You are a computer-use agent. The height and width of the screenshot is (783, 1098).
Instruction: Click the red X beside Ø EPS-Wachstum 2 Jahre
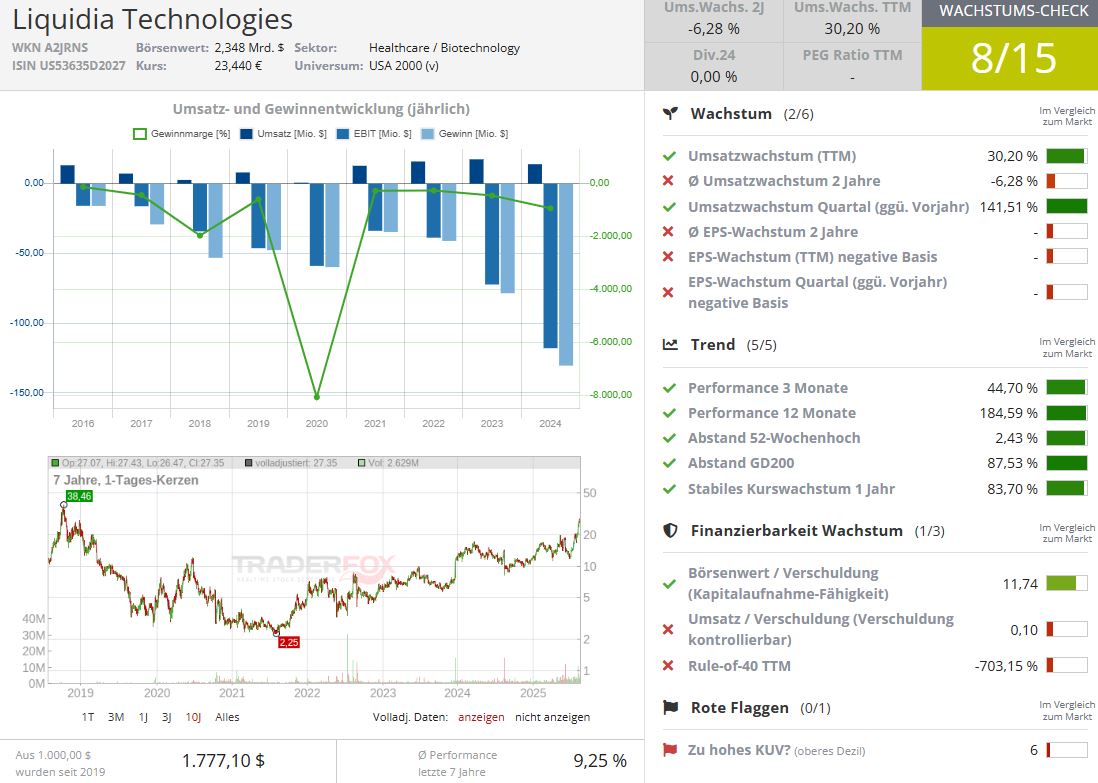(x=668, y=232)
